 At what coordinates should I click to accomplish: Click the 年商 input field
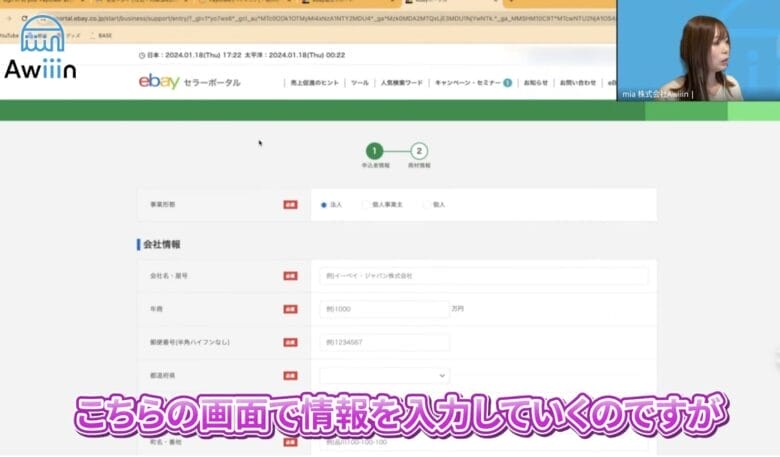coord(385,309)
